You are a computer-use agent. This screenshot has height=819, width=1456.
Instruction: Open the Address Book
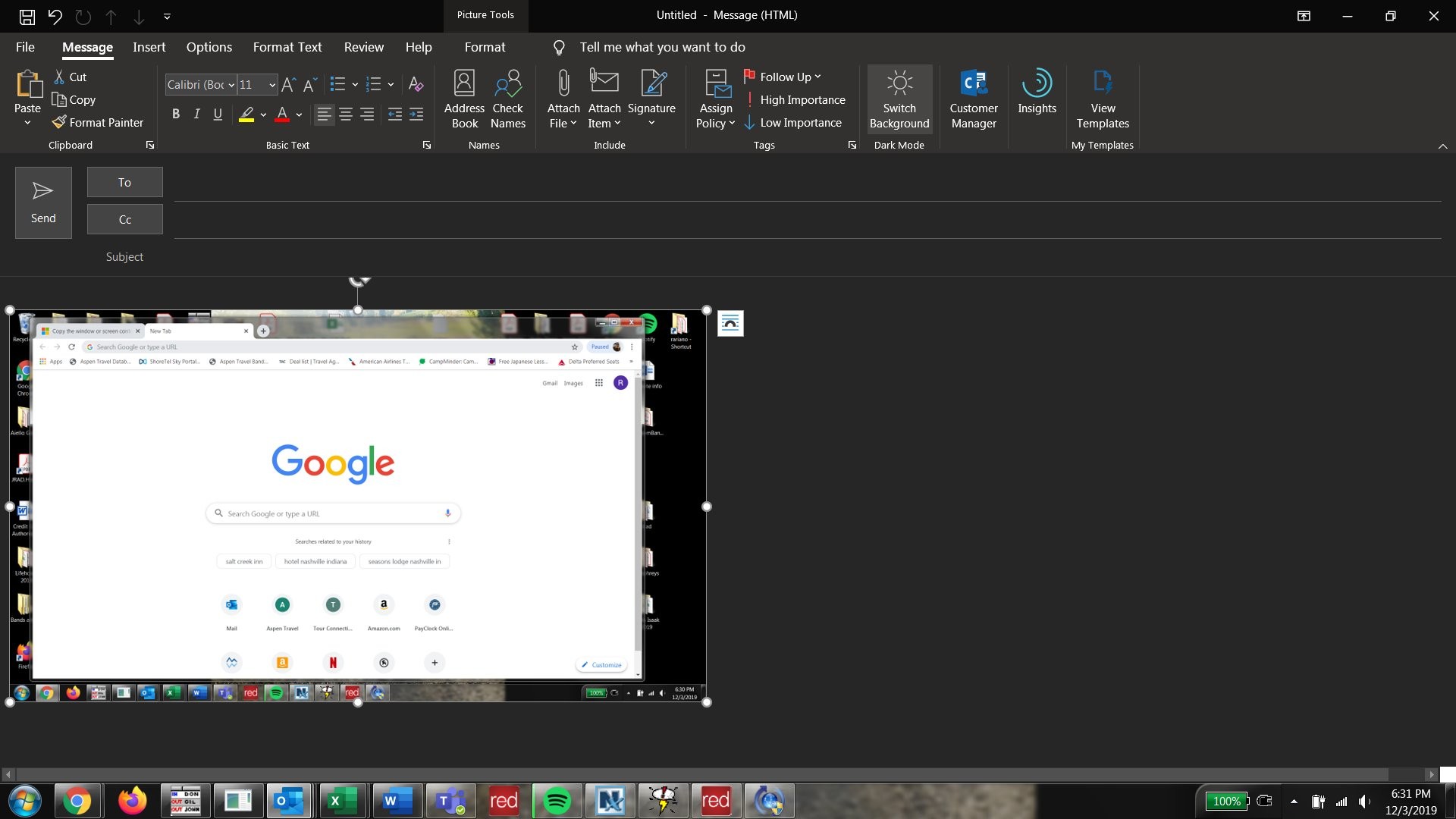464,99
